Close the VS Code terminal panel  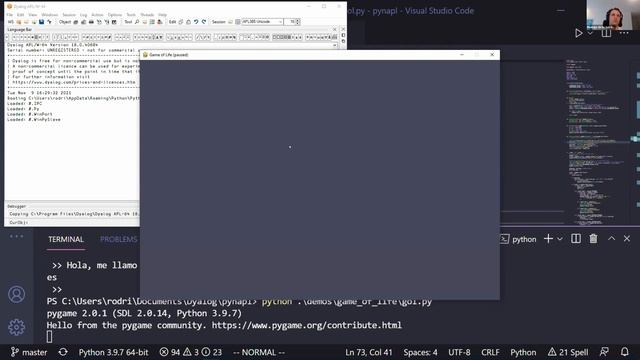tap(627, 239)
